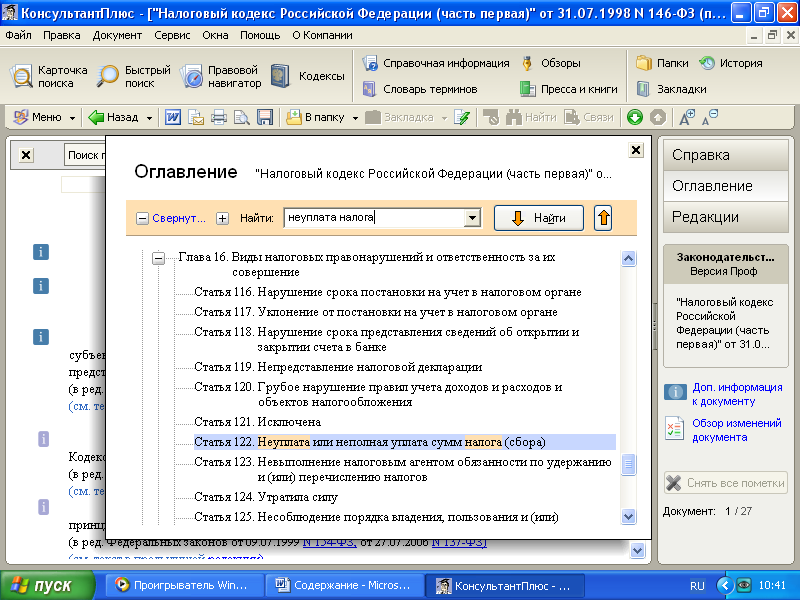Click contents list scroll up arrow
The image size is (800, 600).
629,259
